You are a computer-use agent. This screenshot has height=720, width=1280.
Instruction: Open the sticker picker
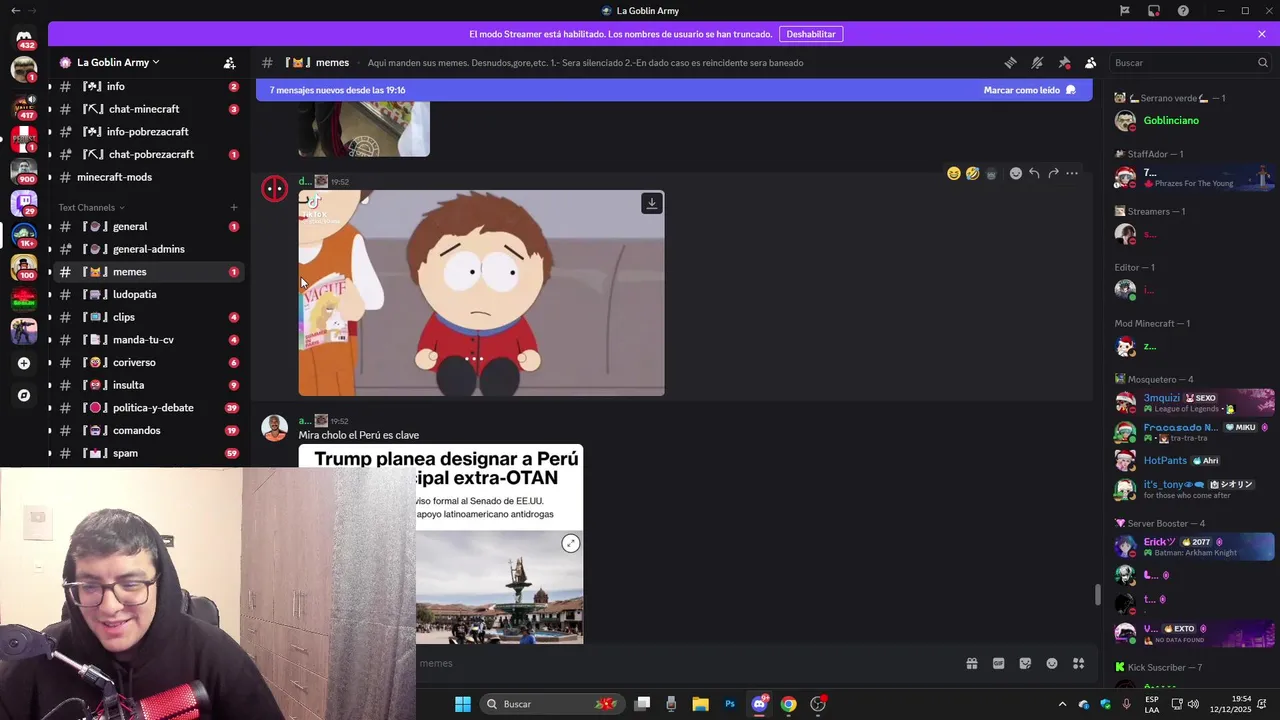coord(1025,663)
